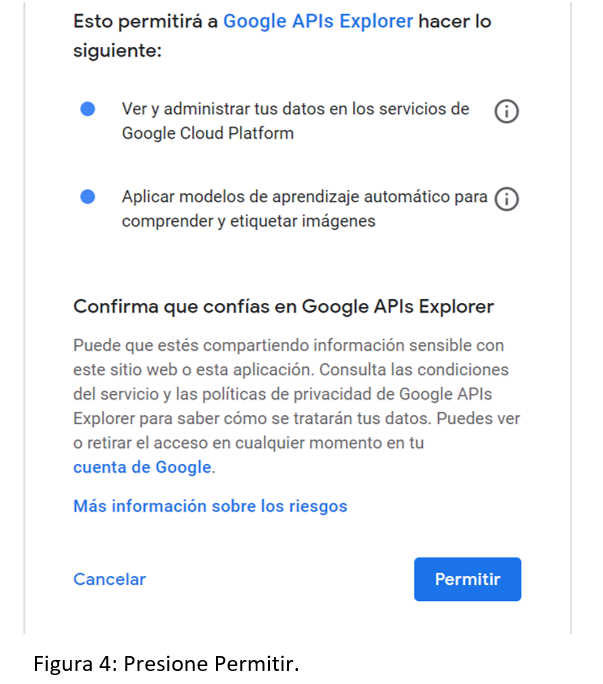Image resolution: width=603 pixels, height=684 pixels.
Task: Open the Google APIs Explorer link in heading
Action: 318,21
